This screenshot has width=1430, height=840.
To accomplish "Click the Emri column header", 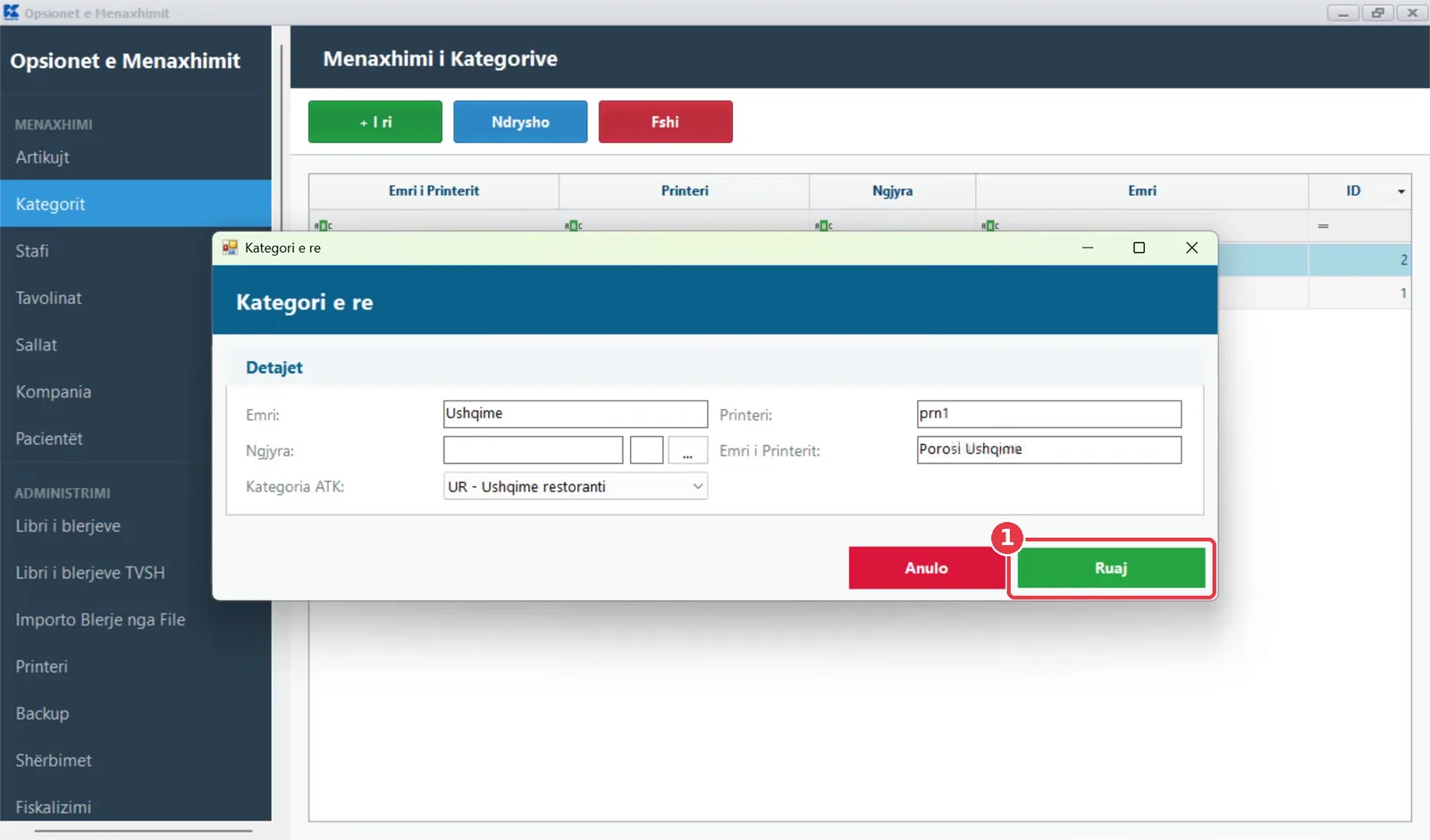I will pyautogui.click(x=1142, y=191).
